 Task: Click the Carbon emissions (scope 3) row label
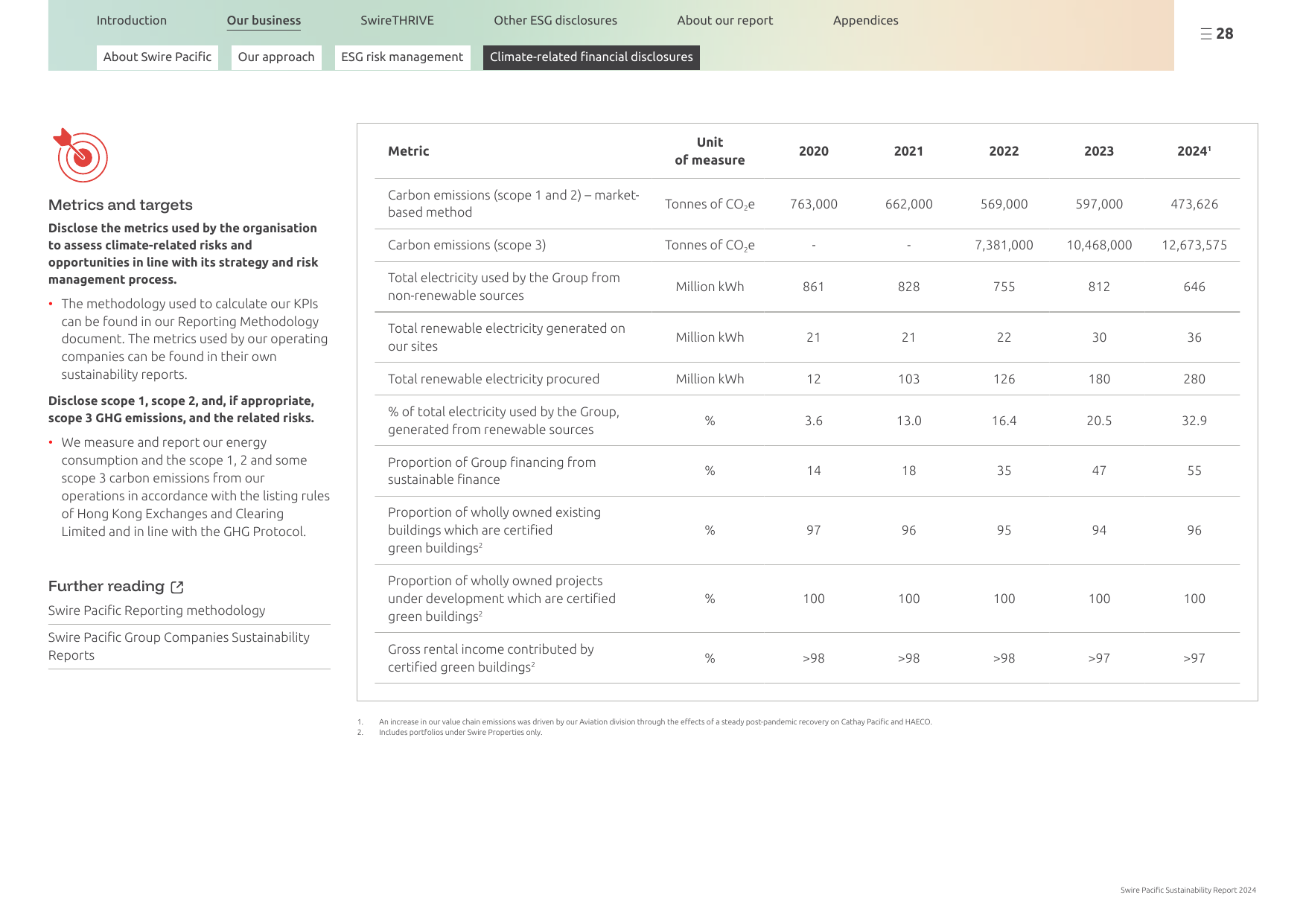point(467,245)
